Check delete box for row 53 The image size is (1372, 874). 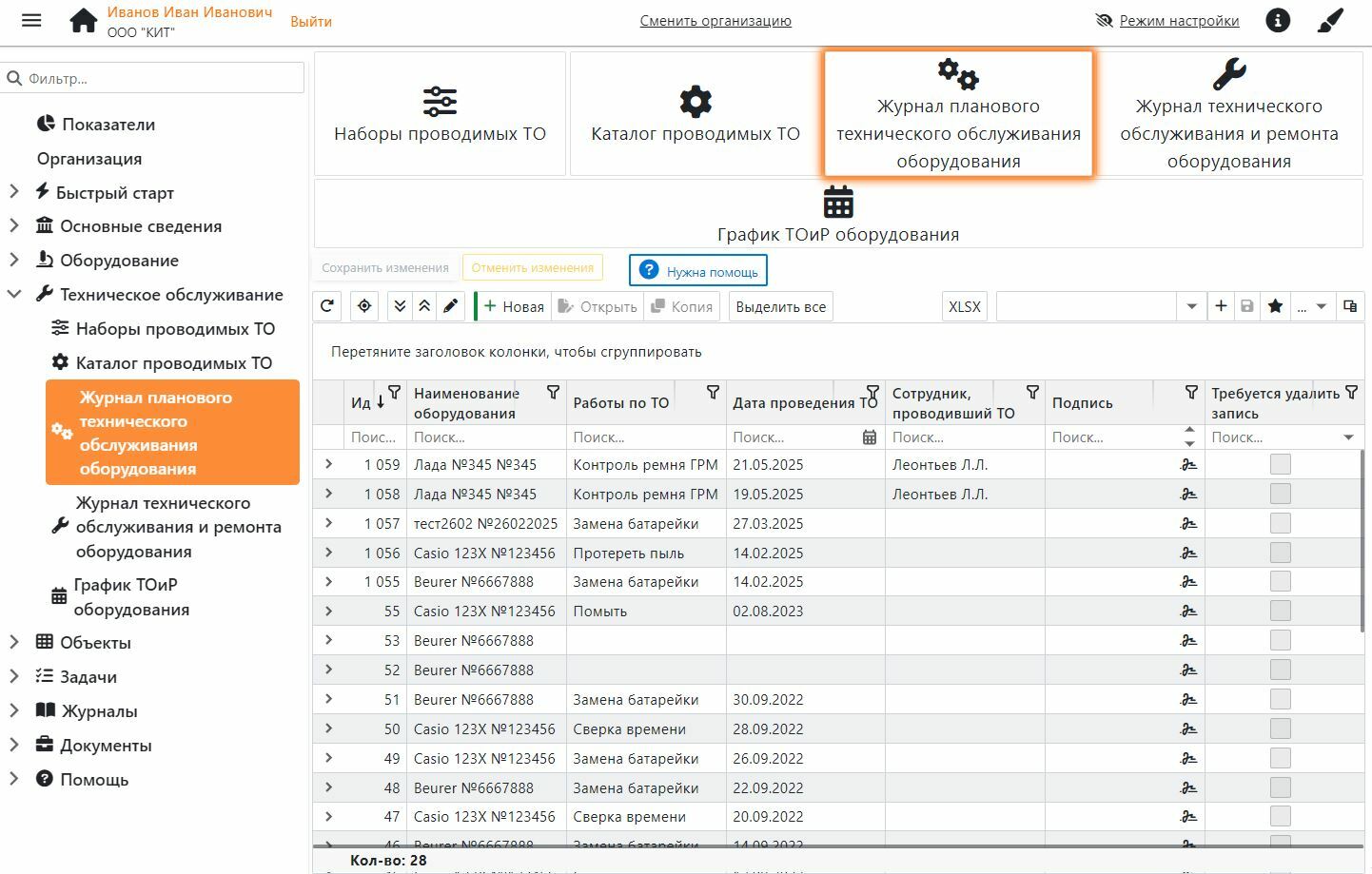tap(1281, 640)
